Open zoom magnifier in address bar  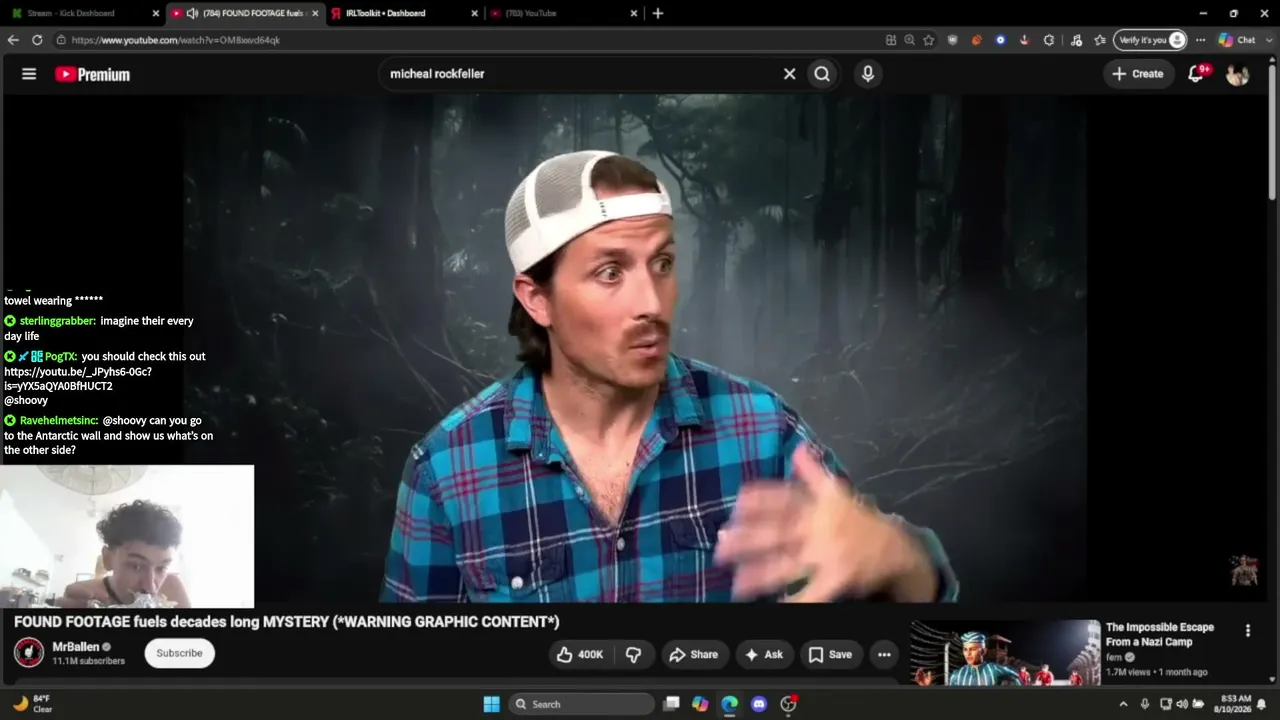[909, 40]
